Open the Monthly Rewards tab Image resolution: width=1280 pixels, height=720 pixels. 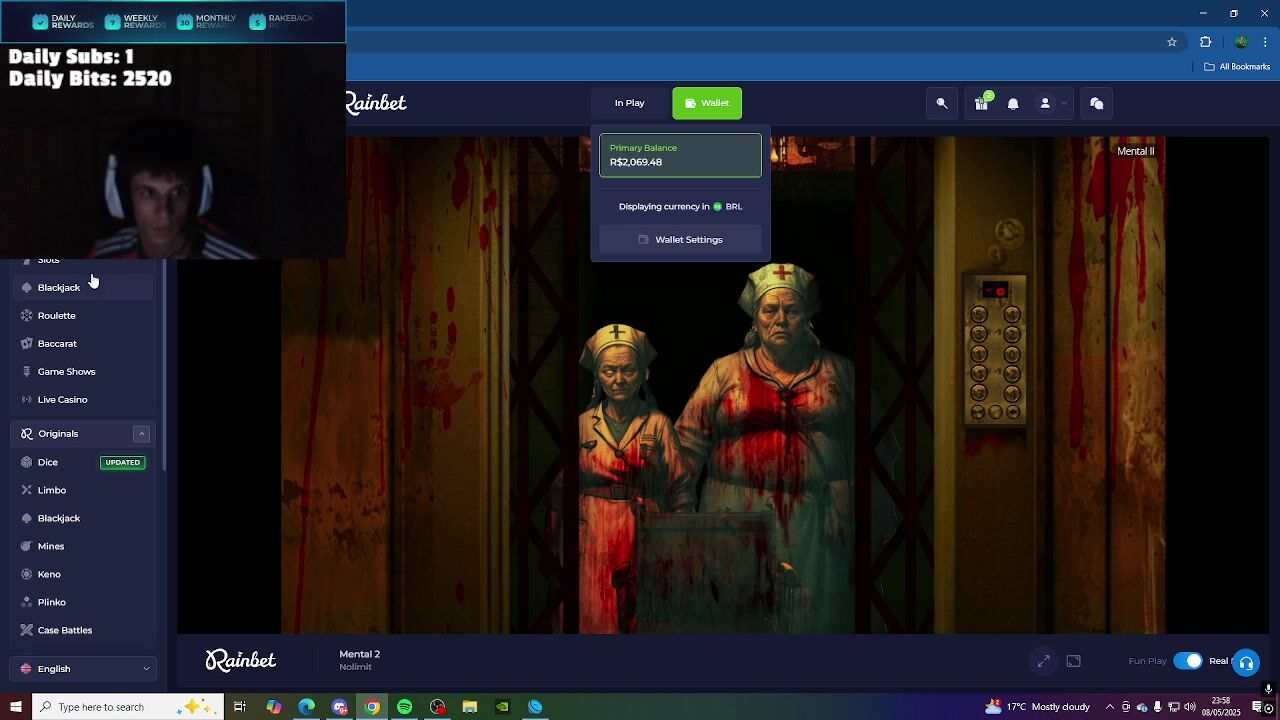click(207, 21)
